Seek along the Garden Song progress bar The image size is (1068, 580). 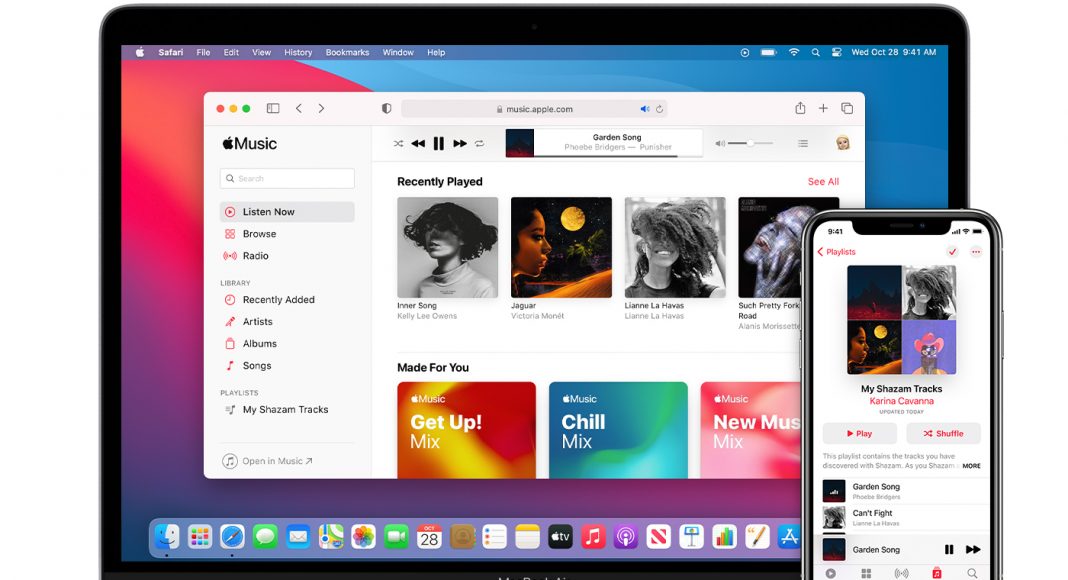coord(618,156)
